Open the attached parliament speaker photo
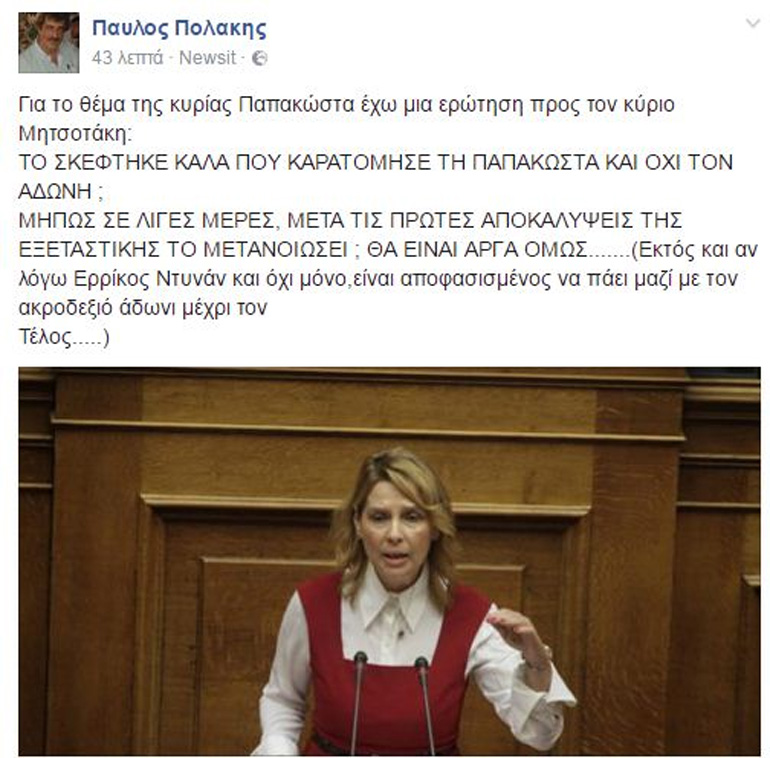Image resolution: width=770 pixels, height=758 pixels. click(389, 561)
